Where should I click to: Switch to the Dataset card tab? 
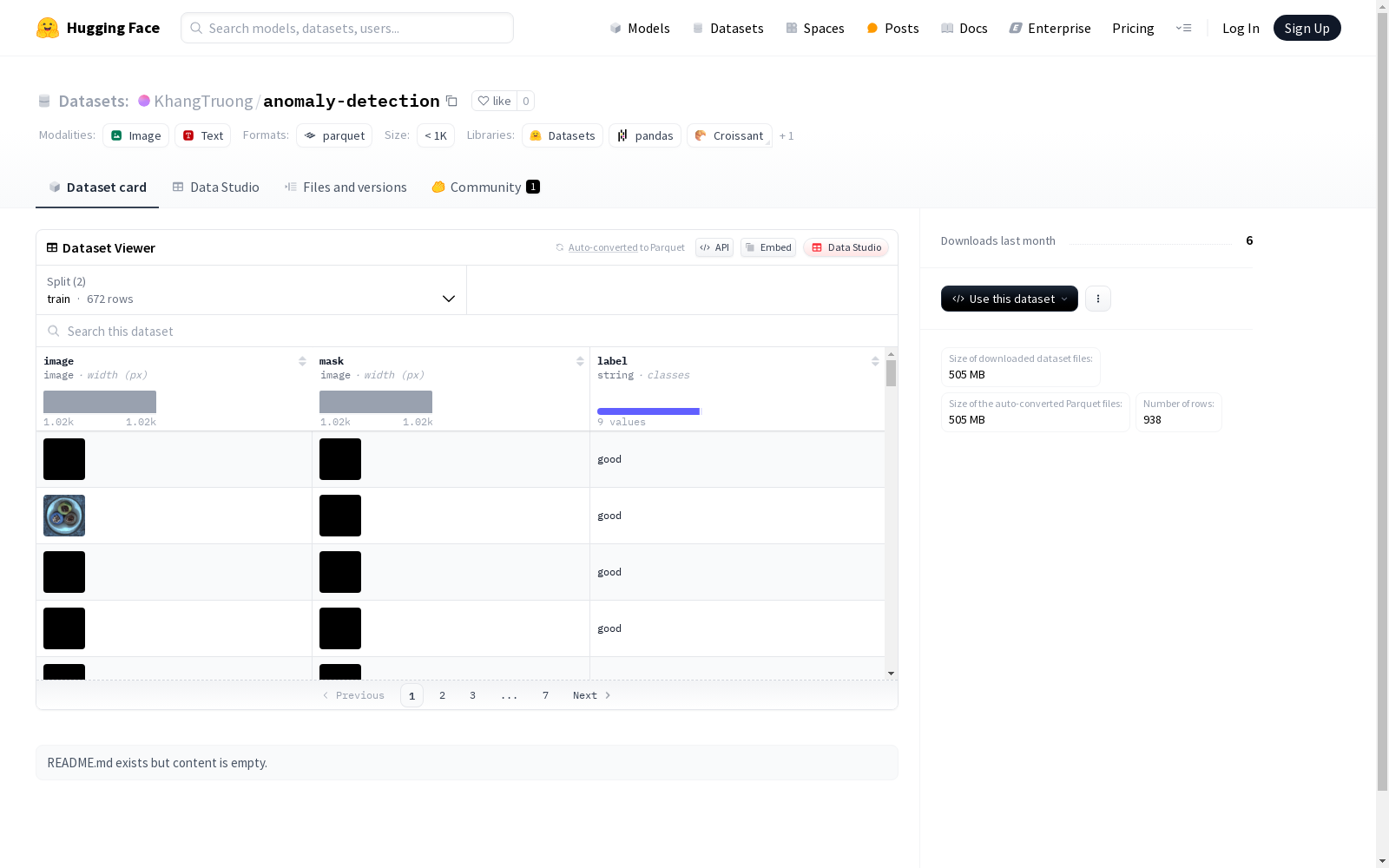pos(97,187)
